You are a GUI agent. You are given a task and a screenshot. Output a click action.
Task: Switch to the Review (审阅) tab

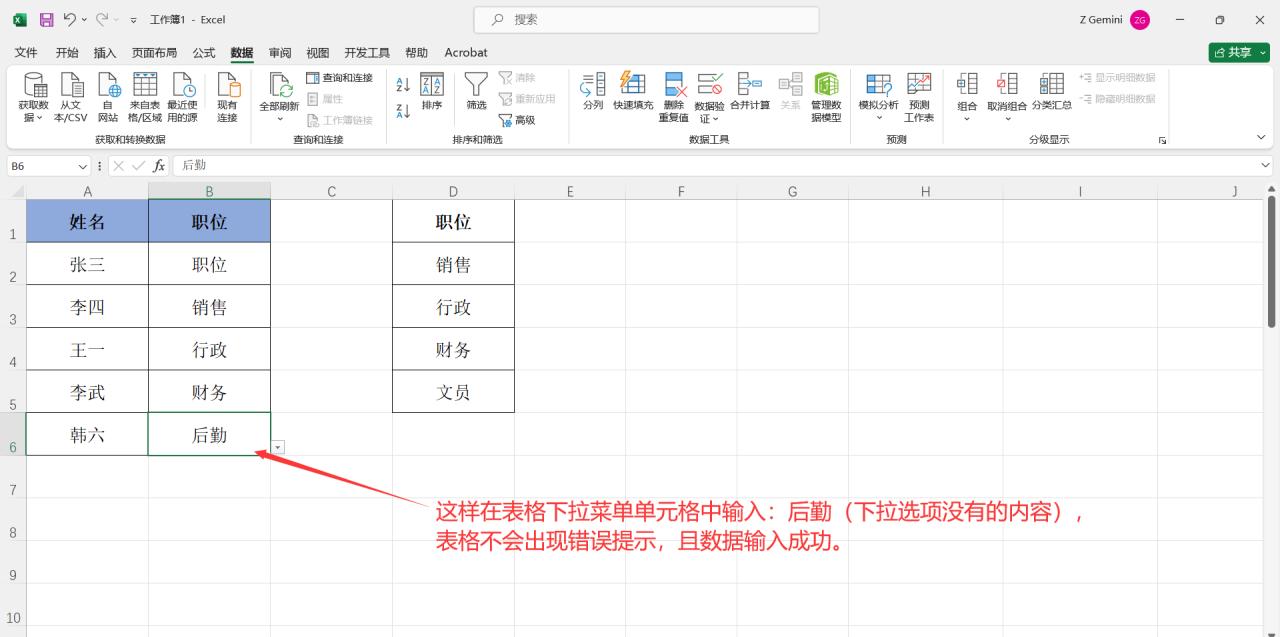[280, 53]
